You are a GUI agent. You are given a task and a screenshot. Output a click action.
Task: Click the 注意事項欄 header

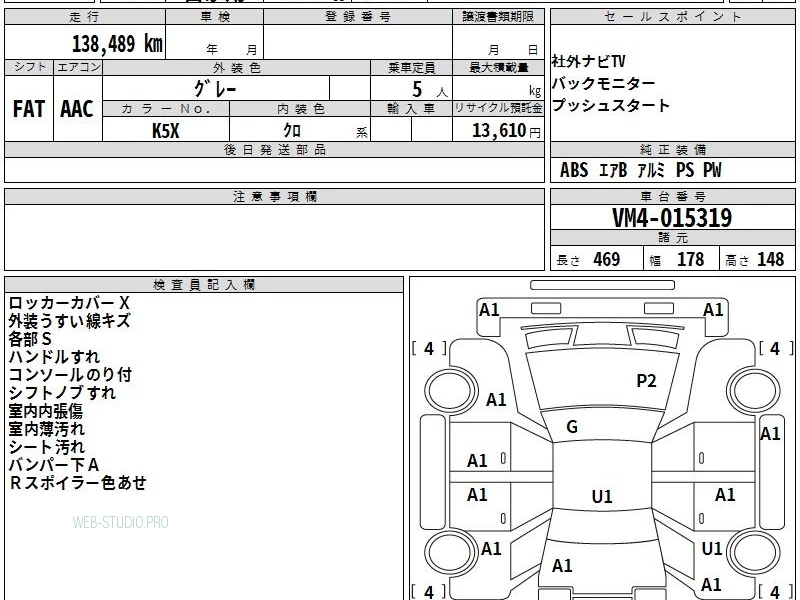click(x=274, y=196)
